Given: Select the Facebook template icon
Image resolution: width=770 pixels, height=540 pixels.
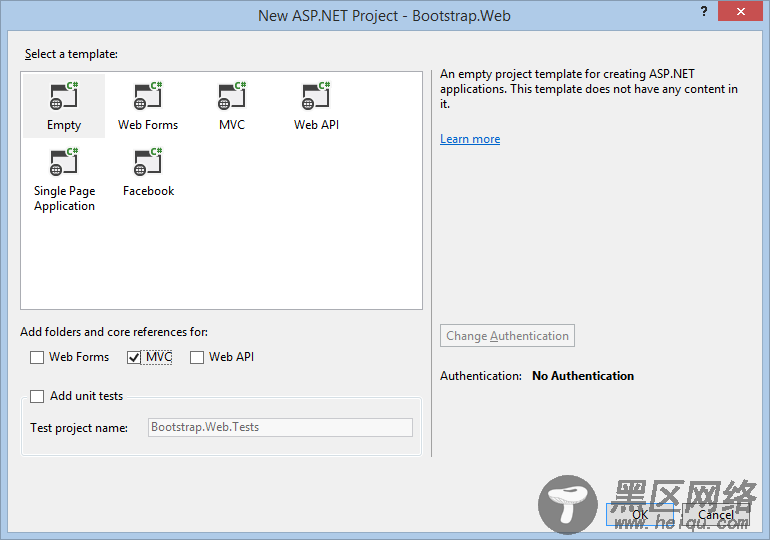Looking at the screenshot, I should [148, 162].
